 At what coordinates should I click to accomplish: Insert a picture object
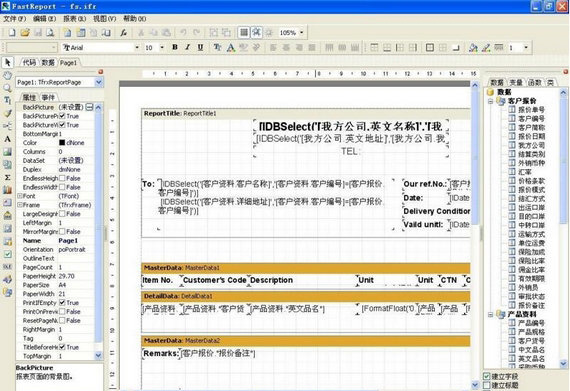(x=8, y=152)
